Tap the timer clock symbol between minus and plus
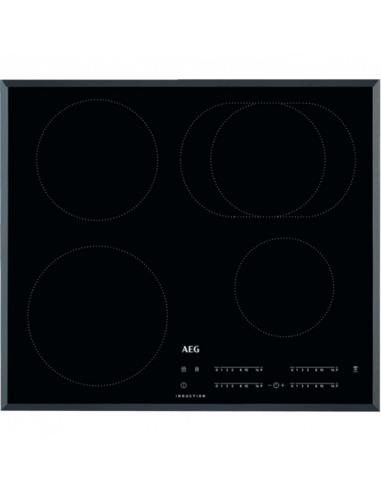 [x=276, y=385]
